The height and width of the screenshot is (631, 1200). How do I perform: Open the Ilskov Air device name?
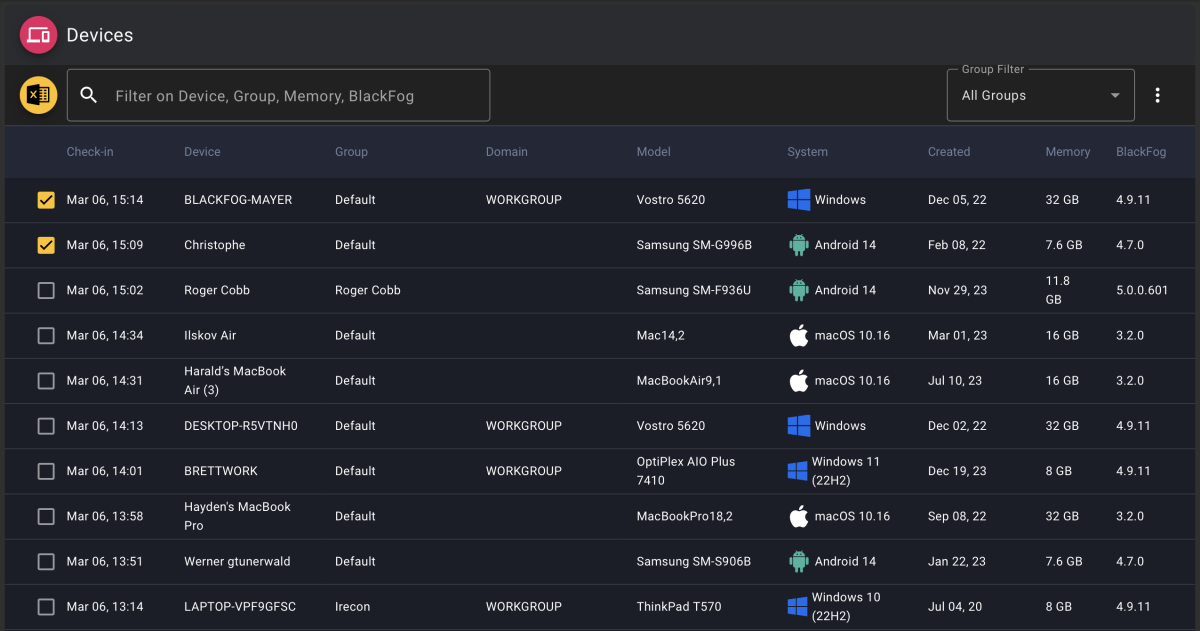pos(210,335)
